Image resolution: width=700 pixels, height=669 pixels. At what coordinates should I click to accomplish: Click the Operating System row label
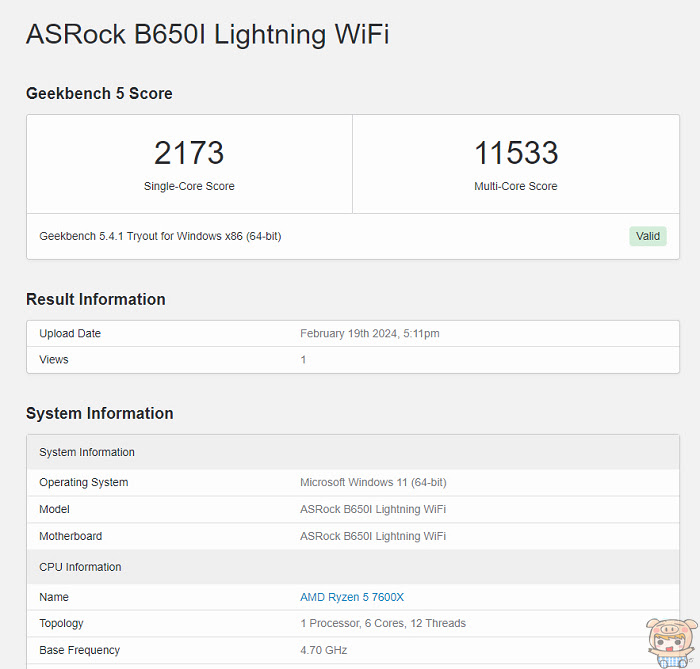coord(83,482)
